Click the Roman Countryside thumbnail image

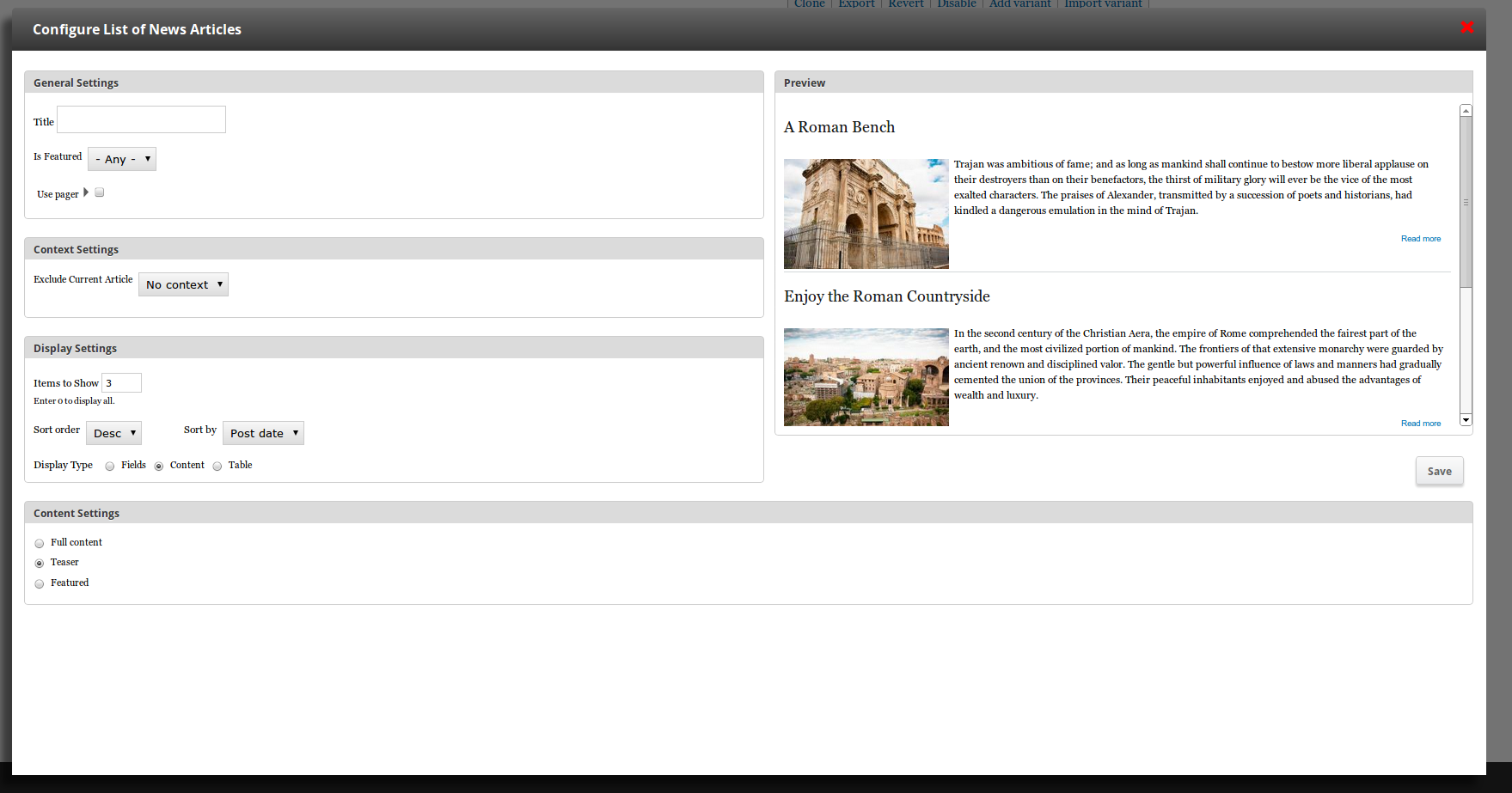866,377
